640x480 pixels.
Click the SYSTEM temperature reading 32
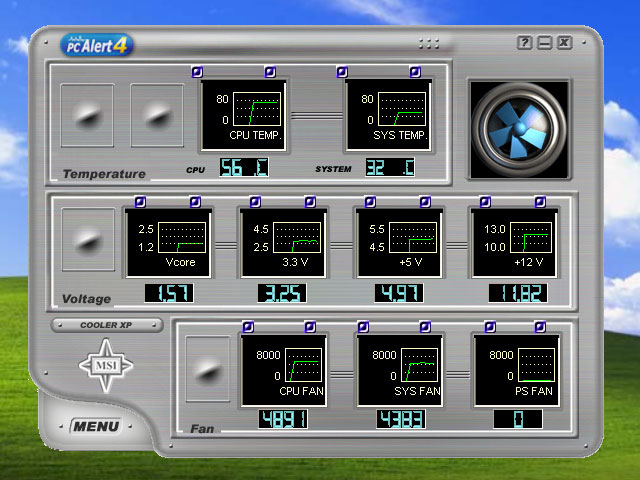[390, 167]
